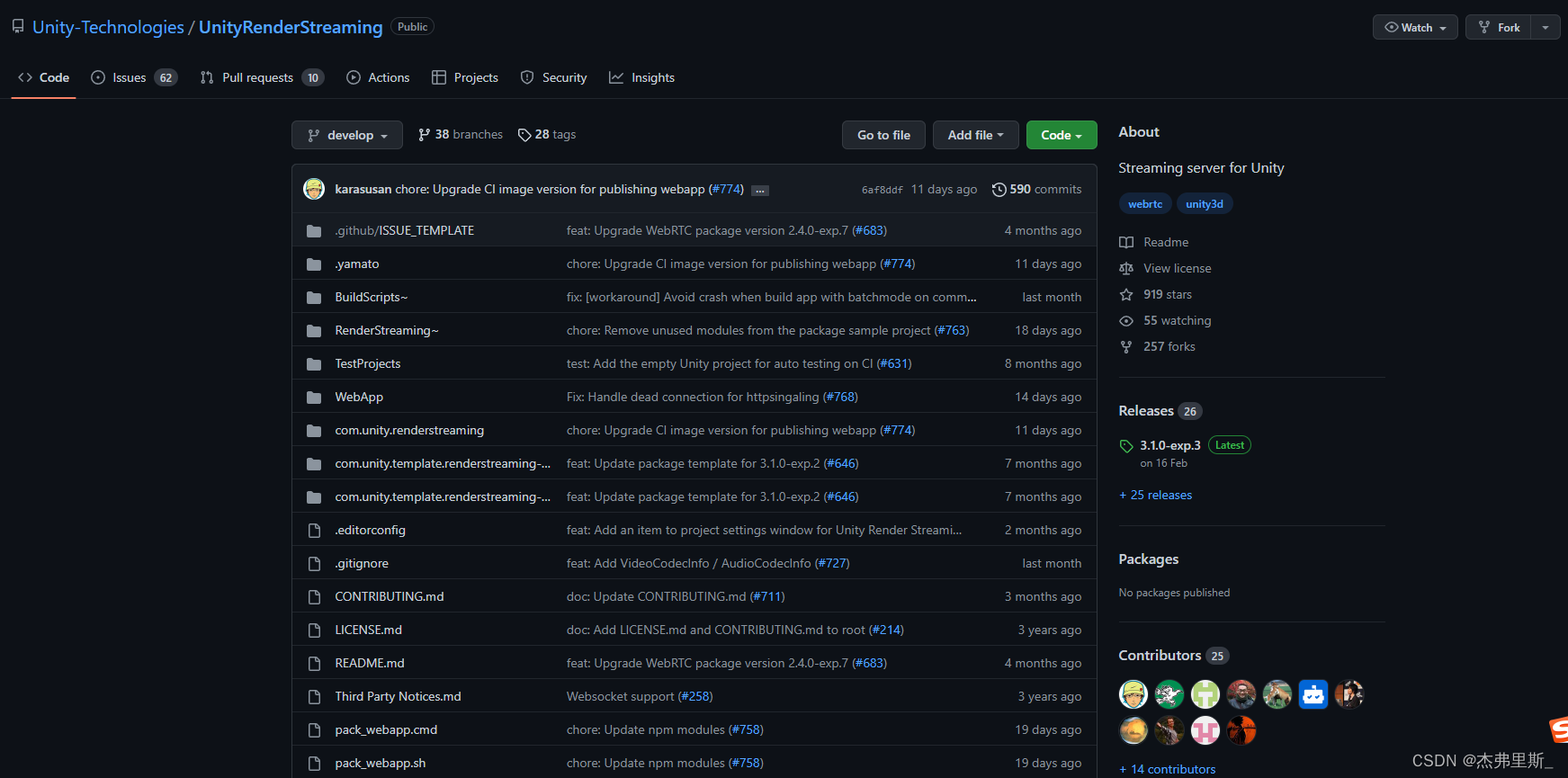
Task: Open the BuildScripts~ folder
Action: tap(371, 297)
